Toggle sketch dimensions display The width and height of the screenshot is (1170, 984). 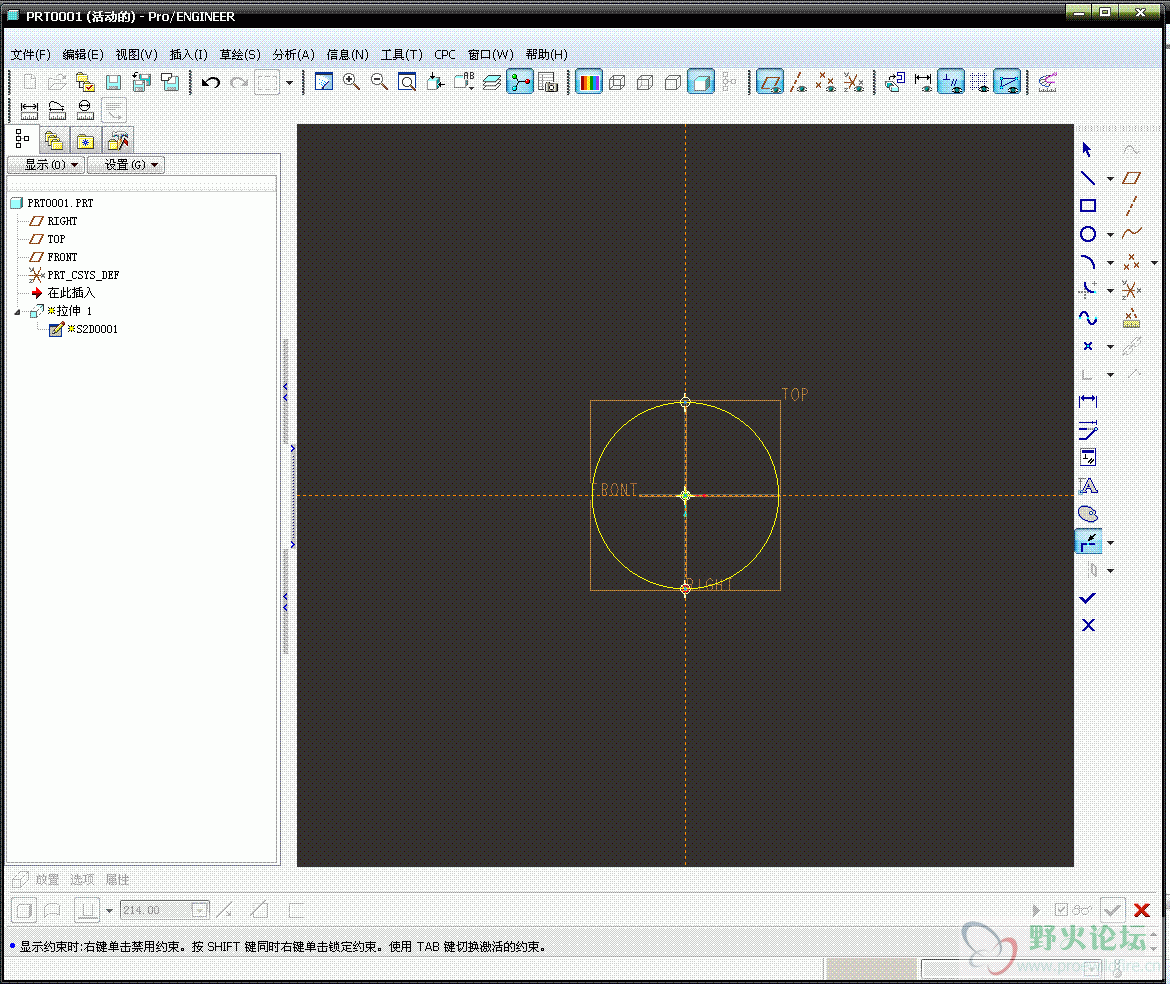(x=923, y=82)
